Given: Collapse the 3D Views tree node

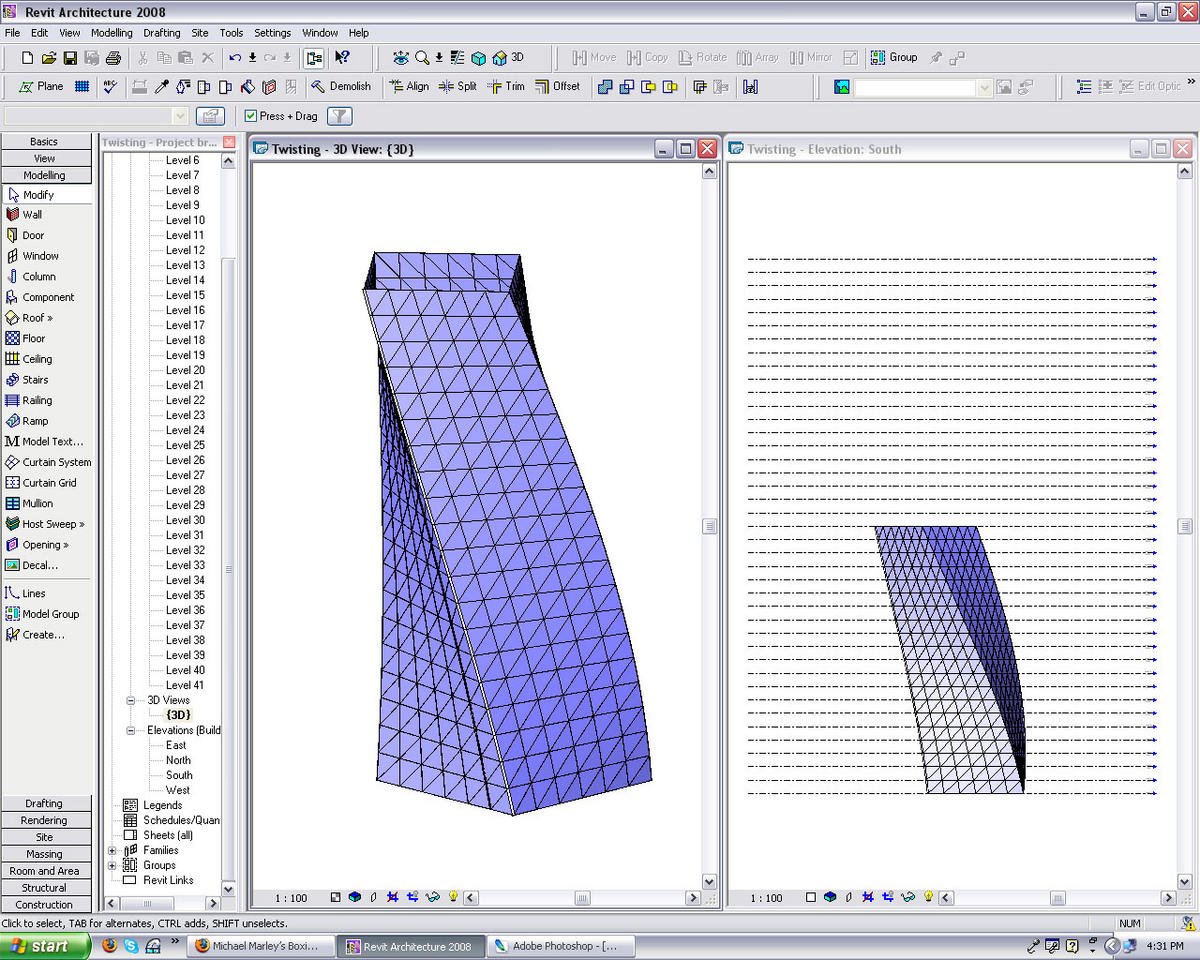Looking at the screenshot, I should [x=130, y=700].
